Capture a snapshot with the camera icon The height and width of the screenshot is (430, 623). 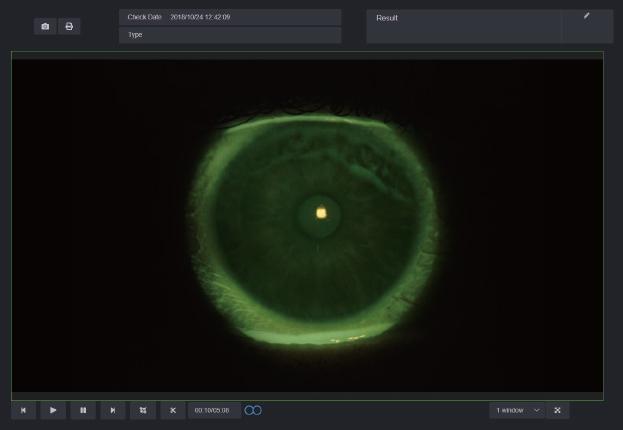coord(45,26)
